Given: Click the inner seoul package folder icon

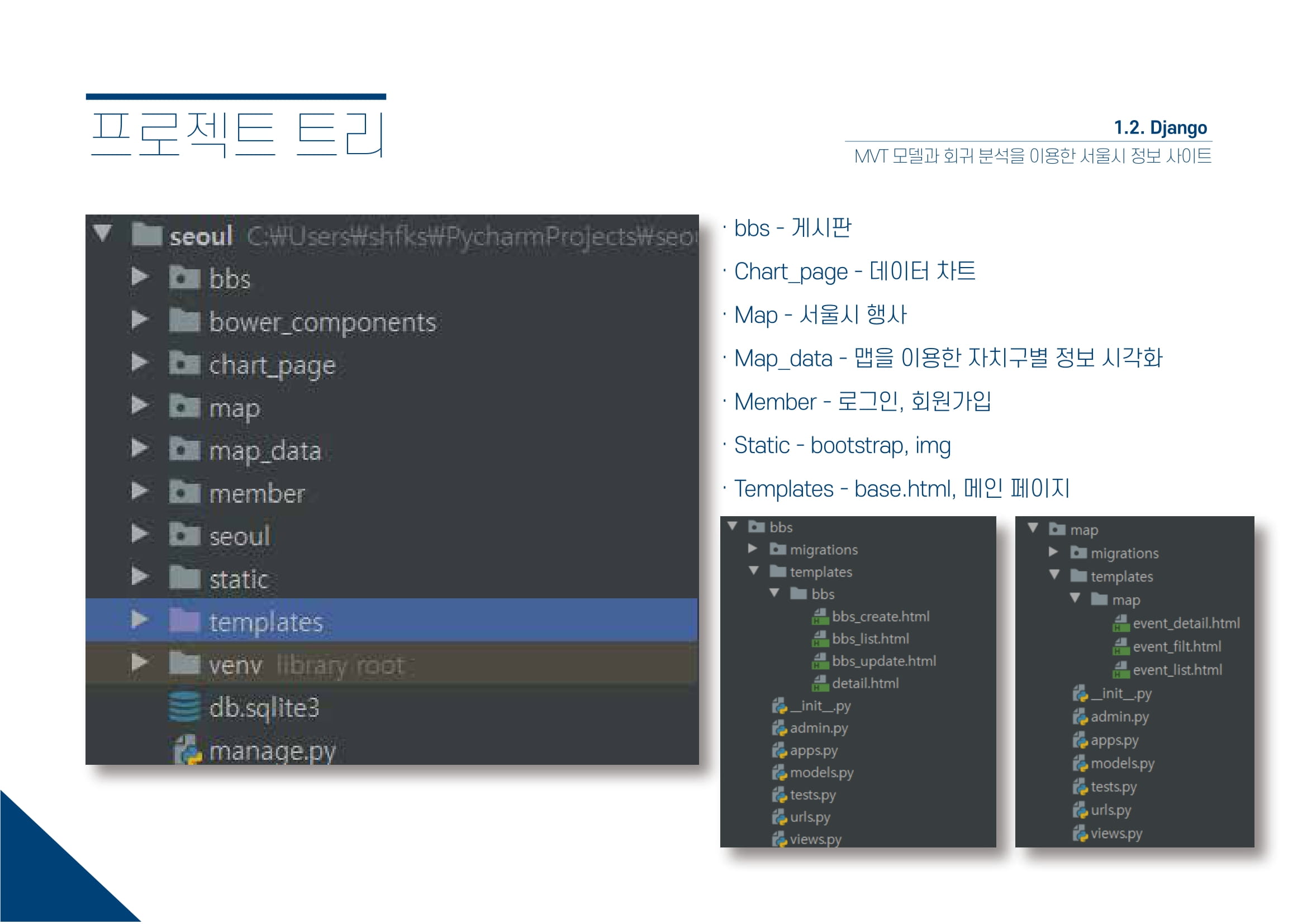Looking at the screenshot, I should 184,535.
